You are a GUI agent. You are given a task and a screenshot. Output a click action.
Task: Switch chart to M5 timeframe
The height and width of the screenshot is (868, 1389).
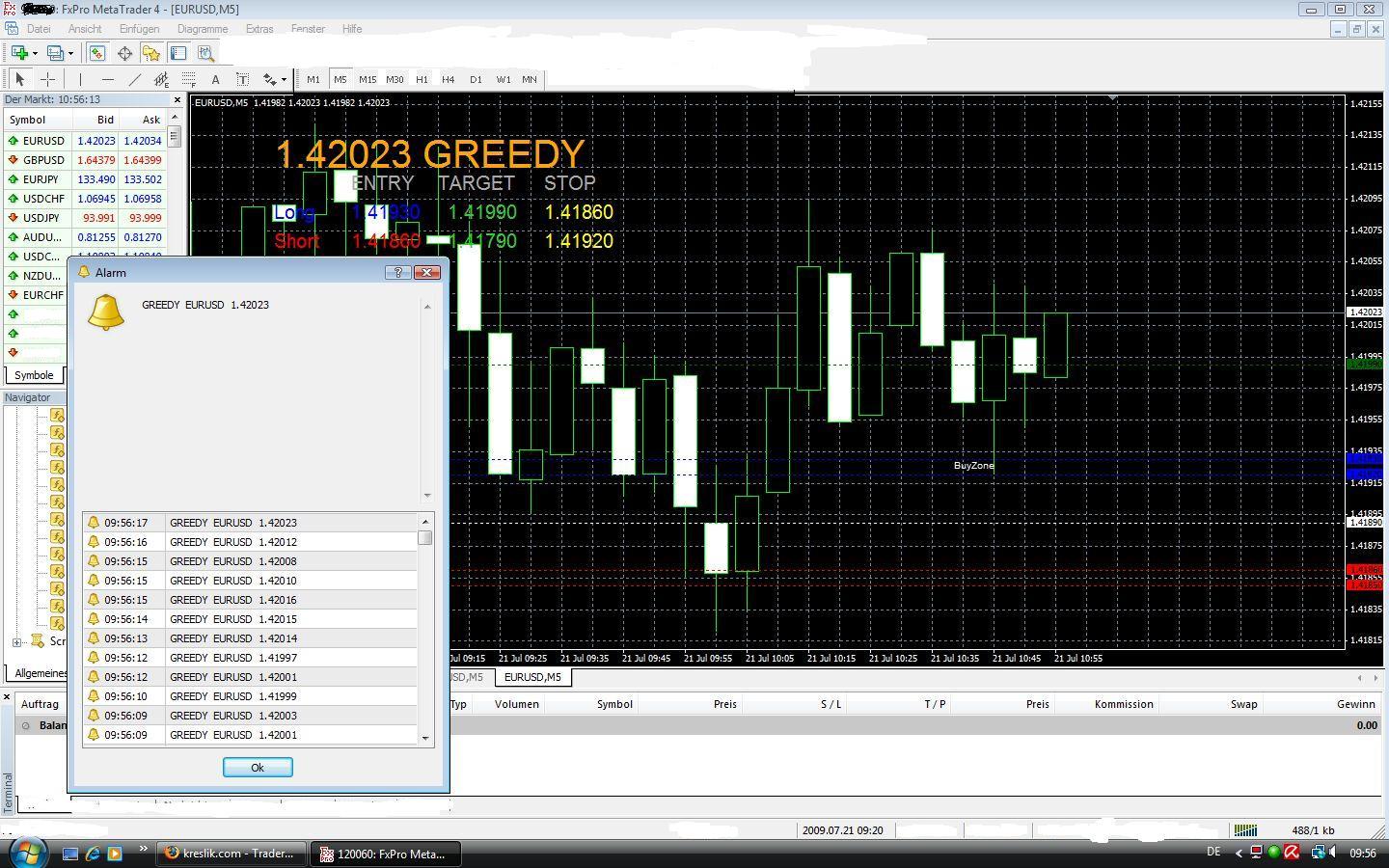pos(340,79)
